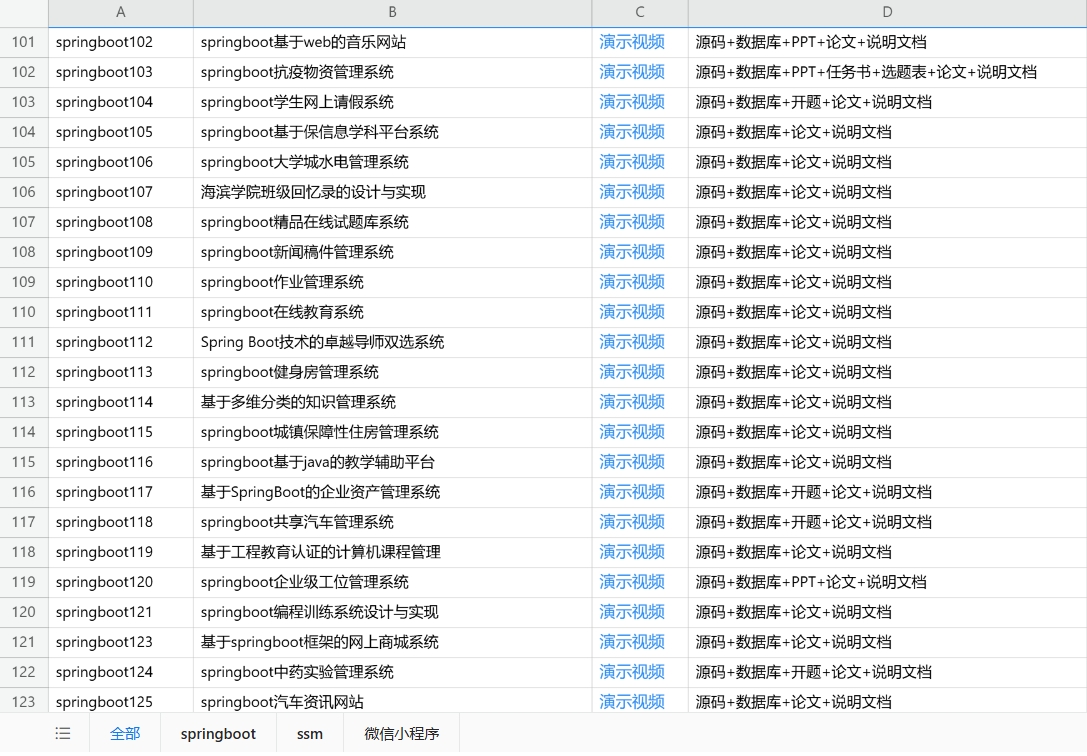Click cell springboot124 in column A

(121, 672)
